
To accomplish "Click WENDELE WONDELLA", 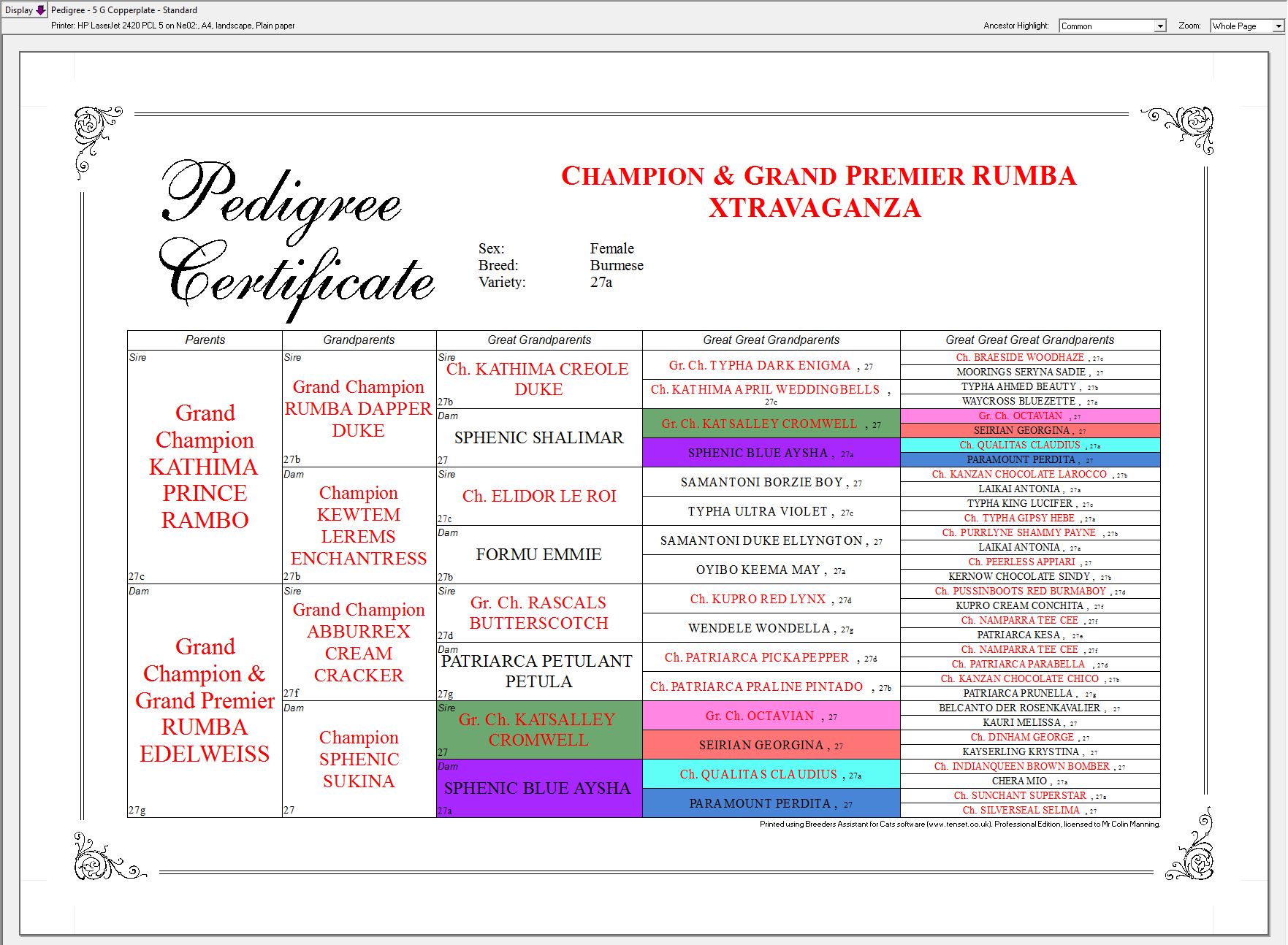I will (771, 628).
